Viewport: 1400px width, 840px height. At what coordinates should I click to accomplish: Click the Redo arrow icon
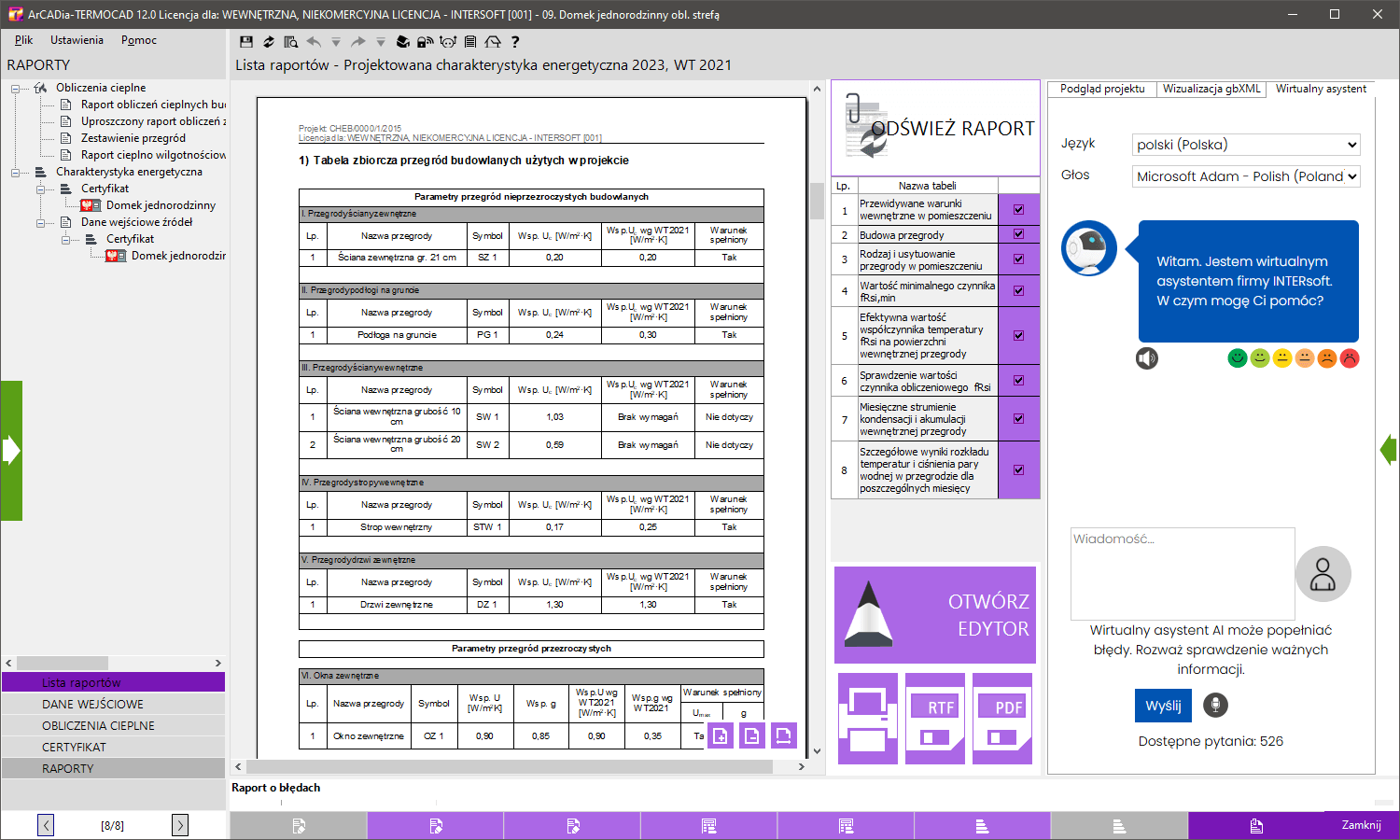point(358,41)
